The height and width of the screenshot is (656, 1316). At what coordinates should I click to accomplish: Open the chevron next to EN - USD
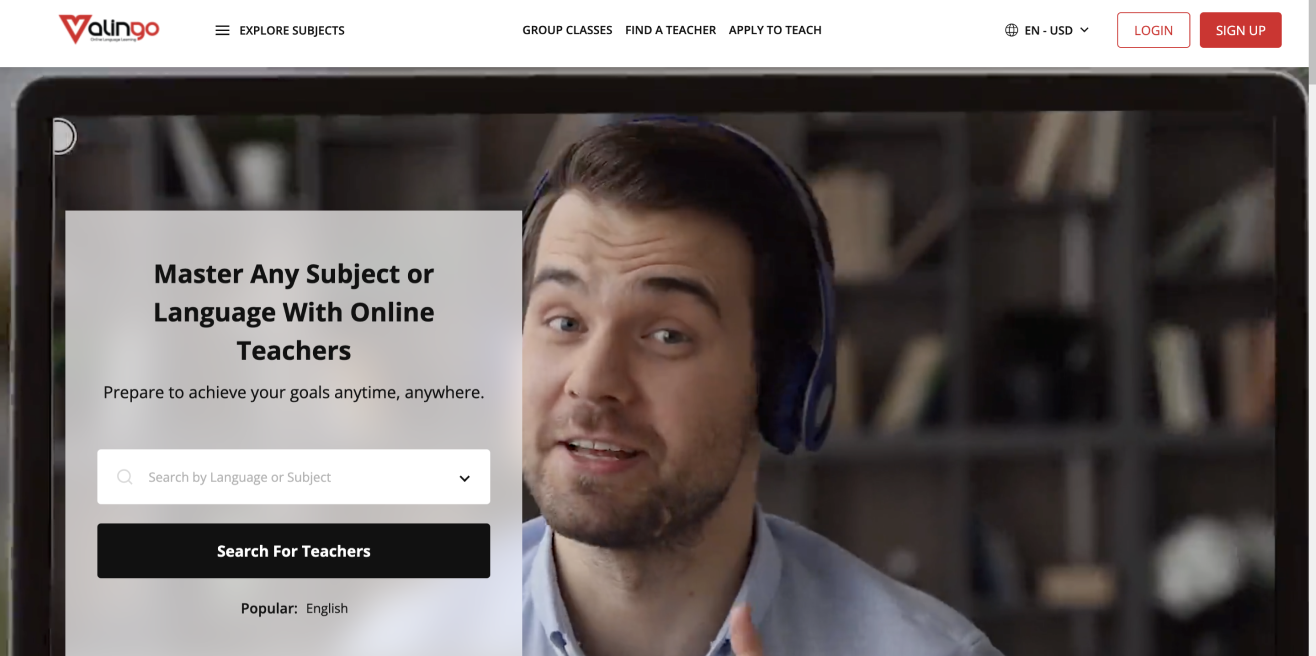[1086, 30]
